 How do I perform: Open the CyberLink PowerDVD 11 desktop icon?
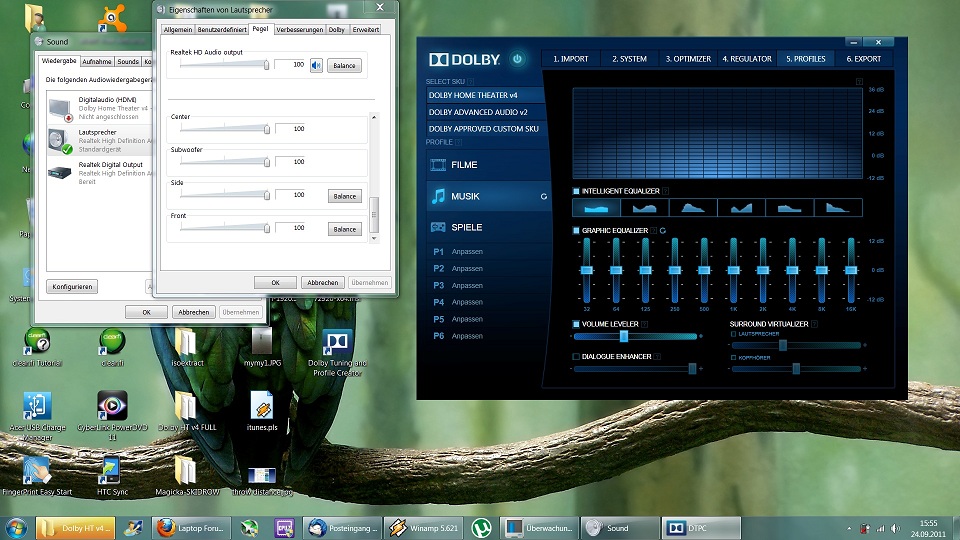113,415
